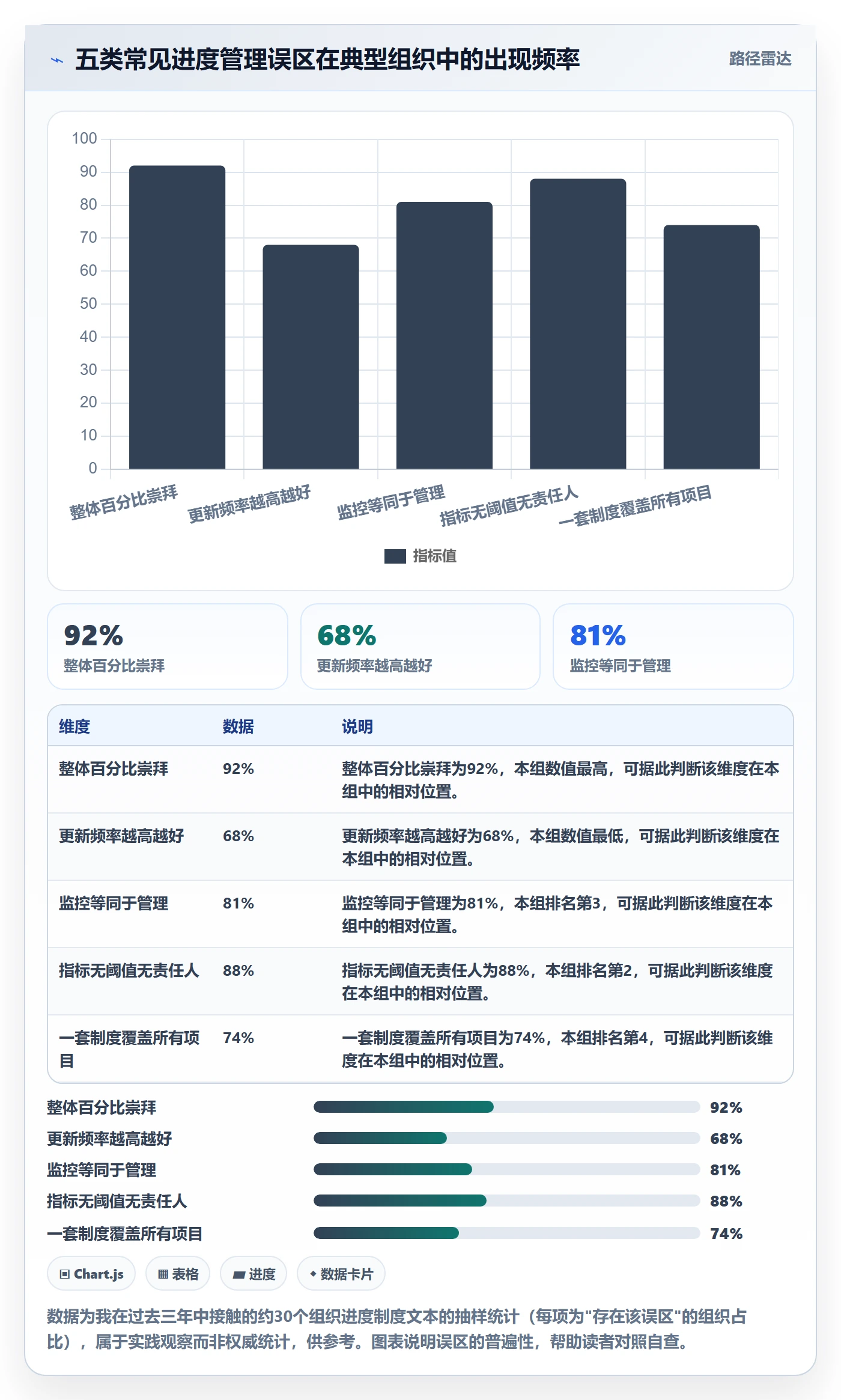Select the 数据卡片 tag chip

pyautogui.click(x=341, y=1274)
